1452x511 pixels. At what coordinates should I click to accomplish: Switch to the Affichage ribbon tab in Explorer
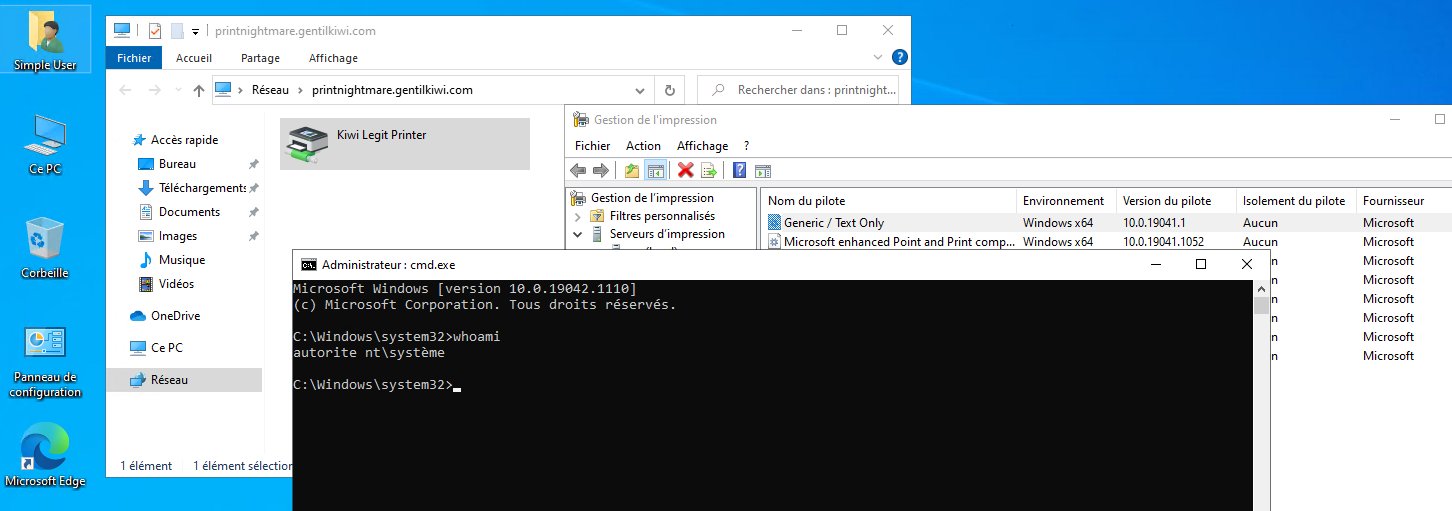coord(333,58)
